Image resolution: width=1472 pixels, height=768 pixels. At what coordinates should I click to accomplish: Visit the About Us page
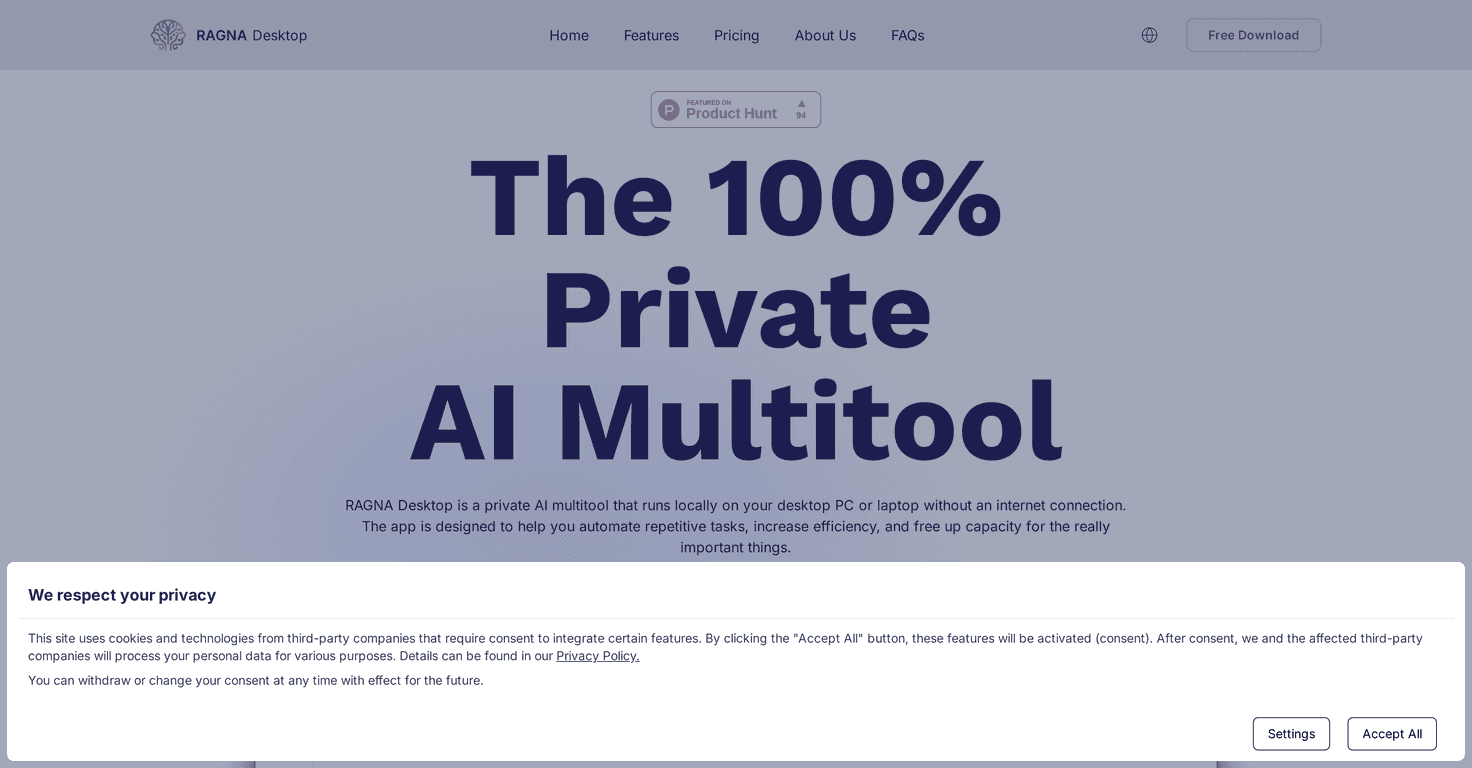pyautogui.click(x=825, y=35)
